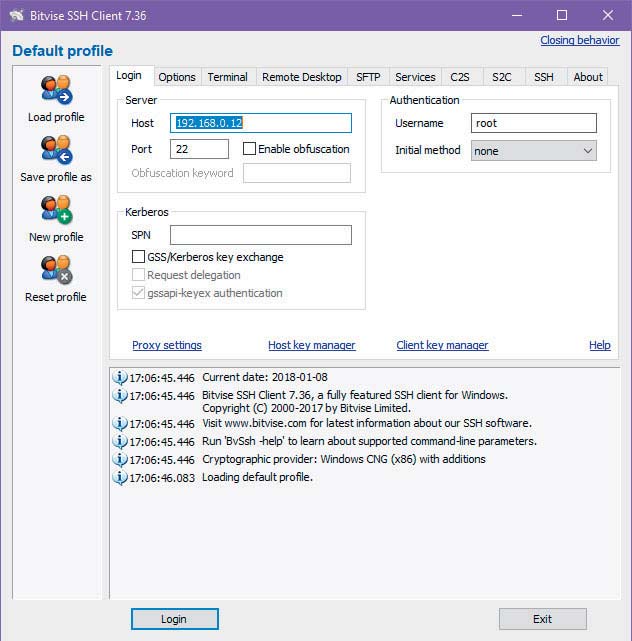This screenshot has width=632, height=641.
Task: Click the Username field containing root
Action: pos(533,123)
